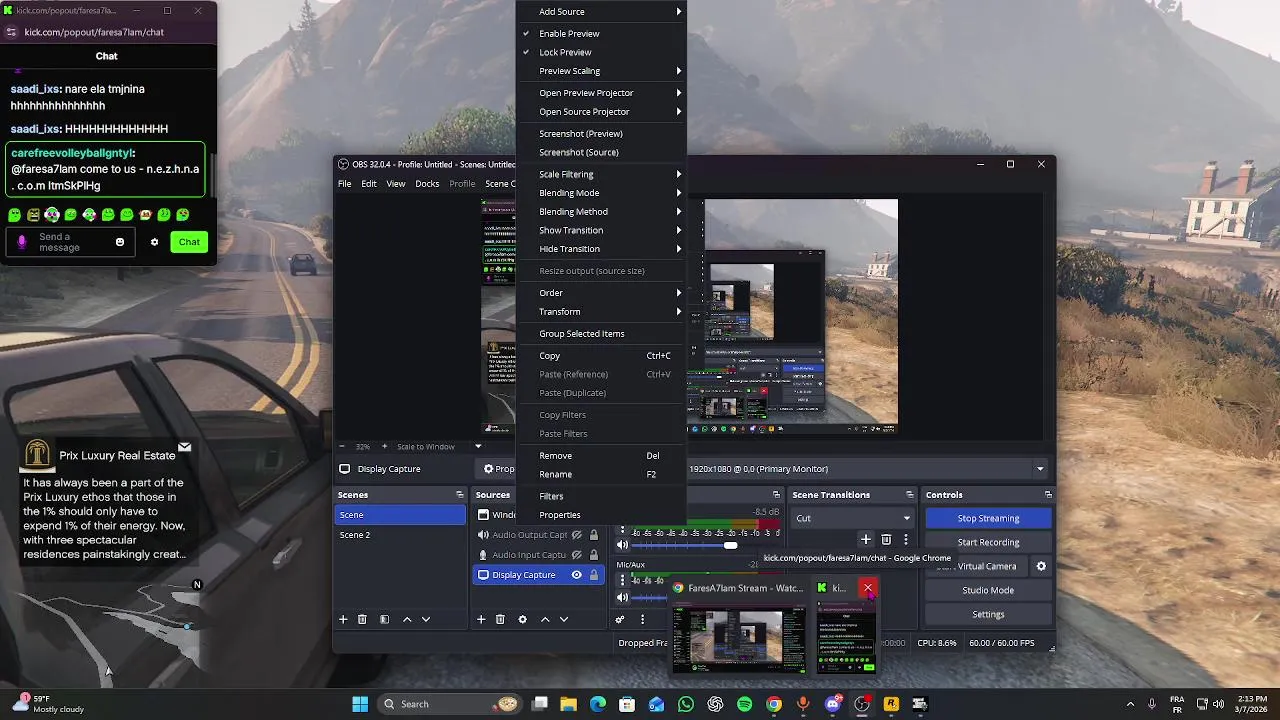Open Virtual Camera settings gear icon
Screen dimensions: 1280x720
pos(1041,566)
